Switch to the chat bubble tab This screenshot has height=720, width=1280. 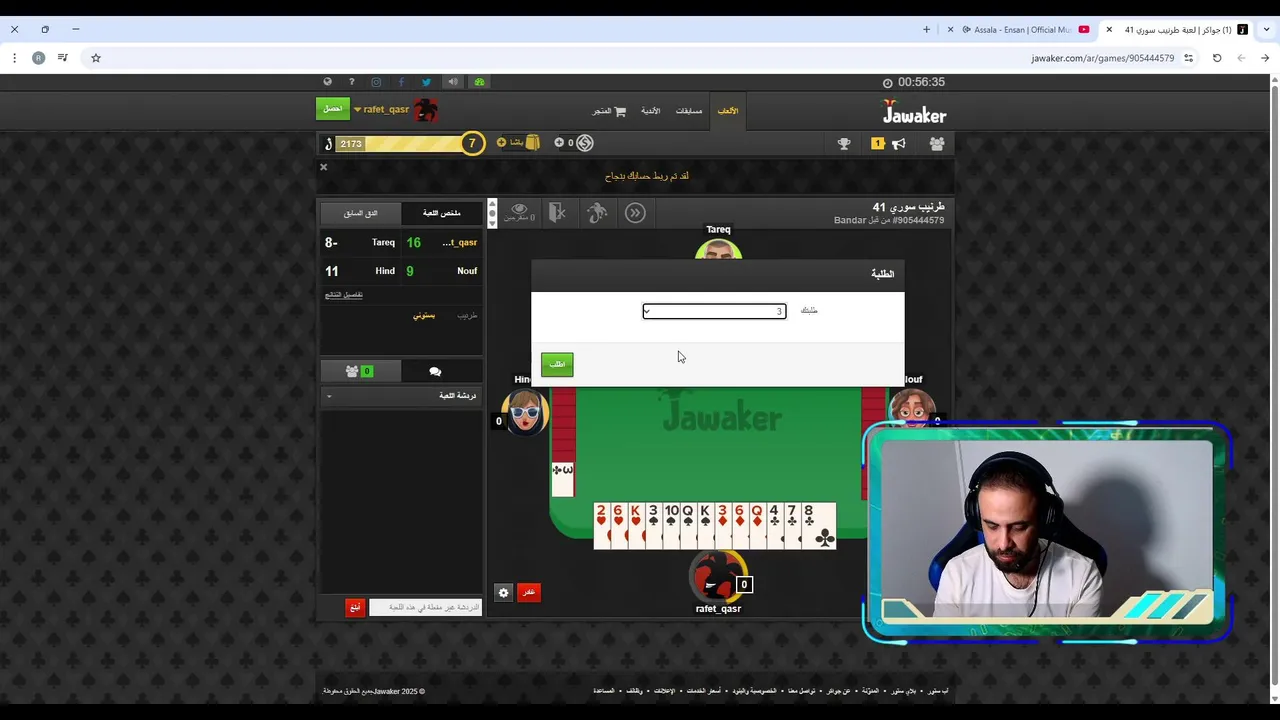coord(435,371)
